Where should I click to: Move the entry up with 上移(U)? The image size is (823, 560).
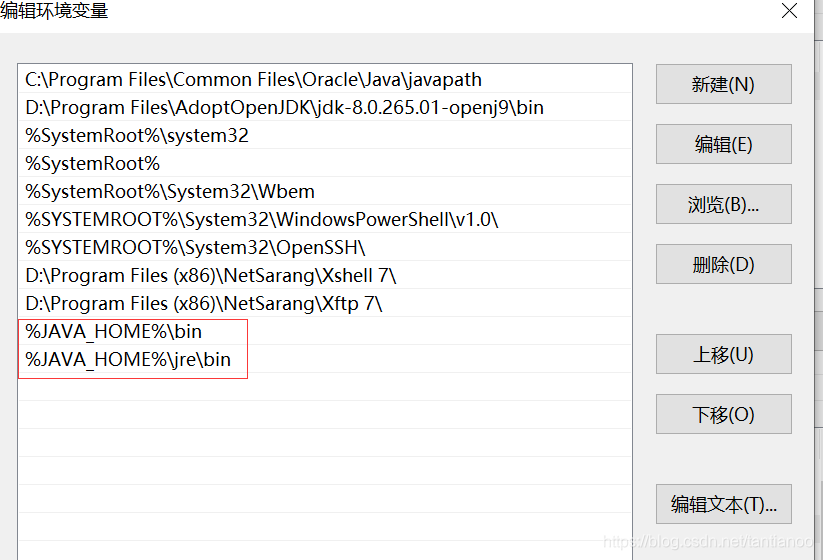pos(723,354)
